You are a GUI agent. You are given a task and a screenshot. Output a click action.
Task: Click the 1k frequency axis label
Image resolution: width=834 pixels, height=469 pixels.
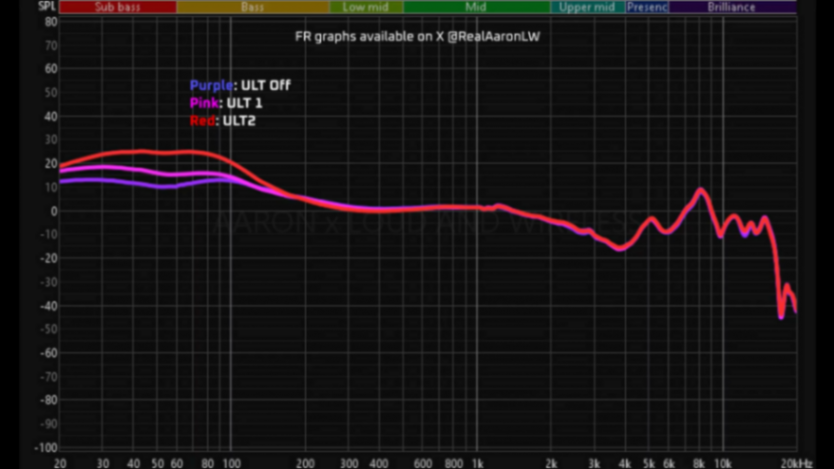pyautogui.click(x=478, y=463)
